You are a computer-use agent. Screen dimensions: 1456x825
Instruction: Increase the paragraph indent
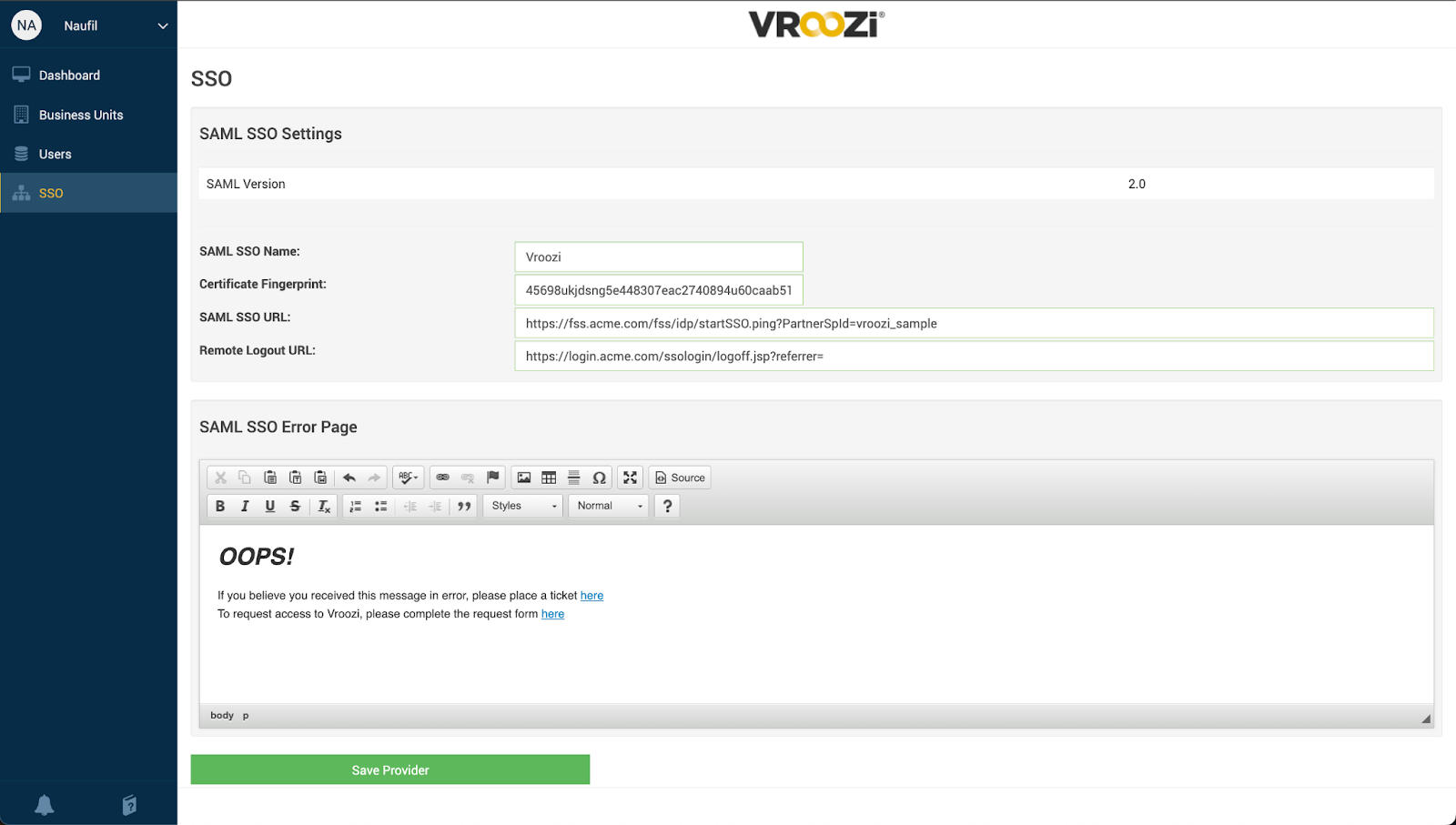coord(436,507)
